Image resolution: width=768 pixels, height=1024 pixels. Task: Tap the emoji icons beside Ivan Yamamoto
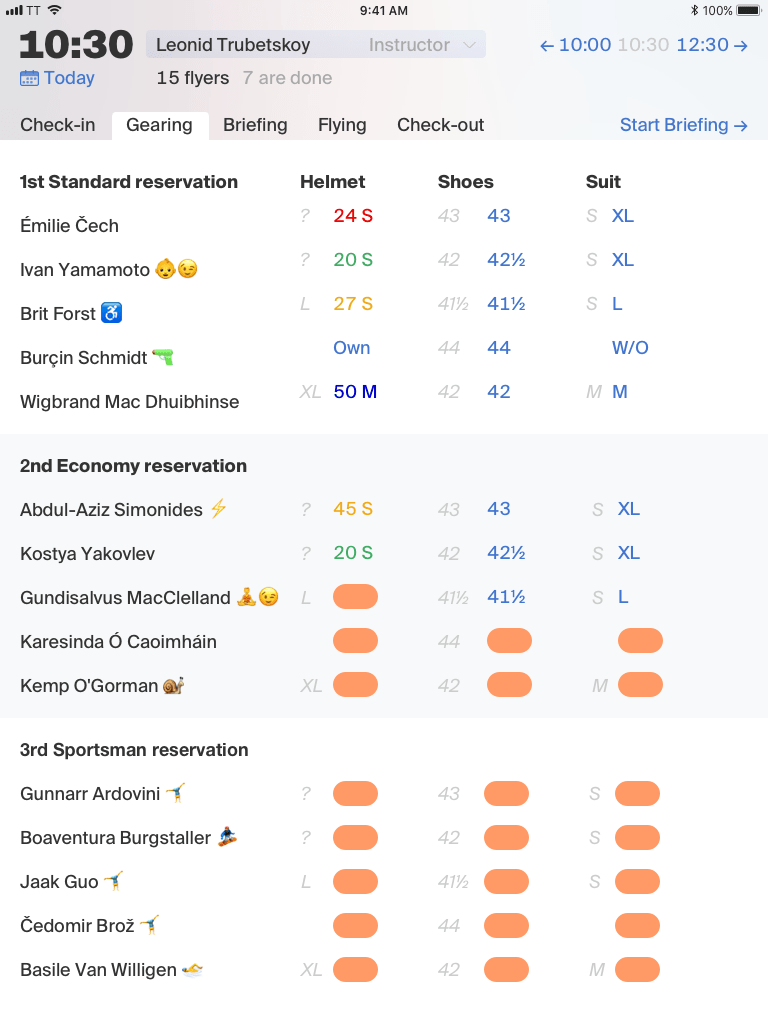click(176, 269)
